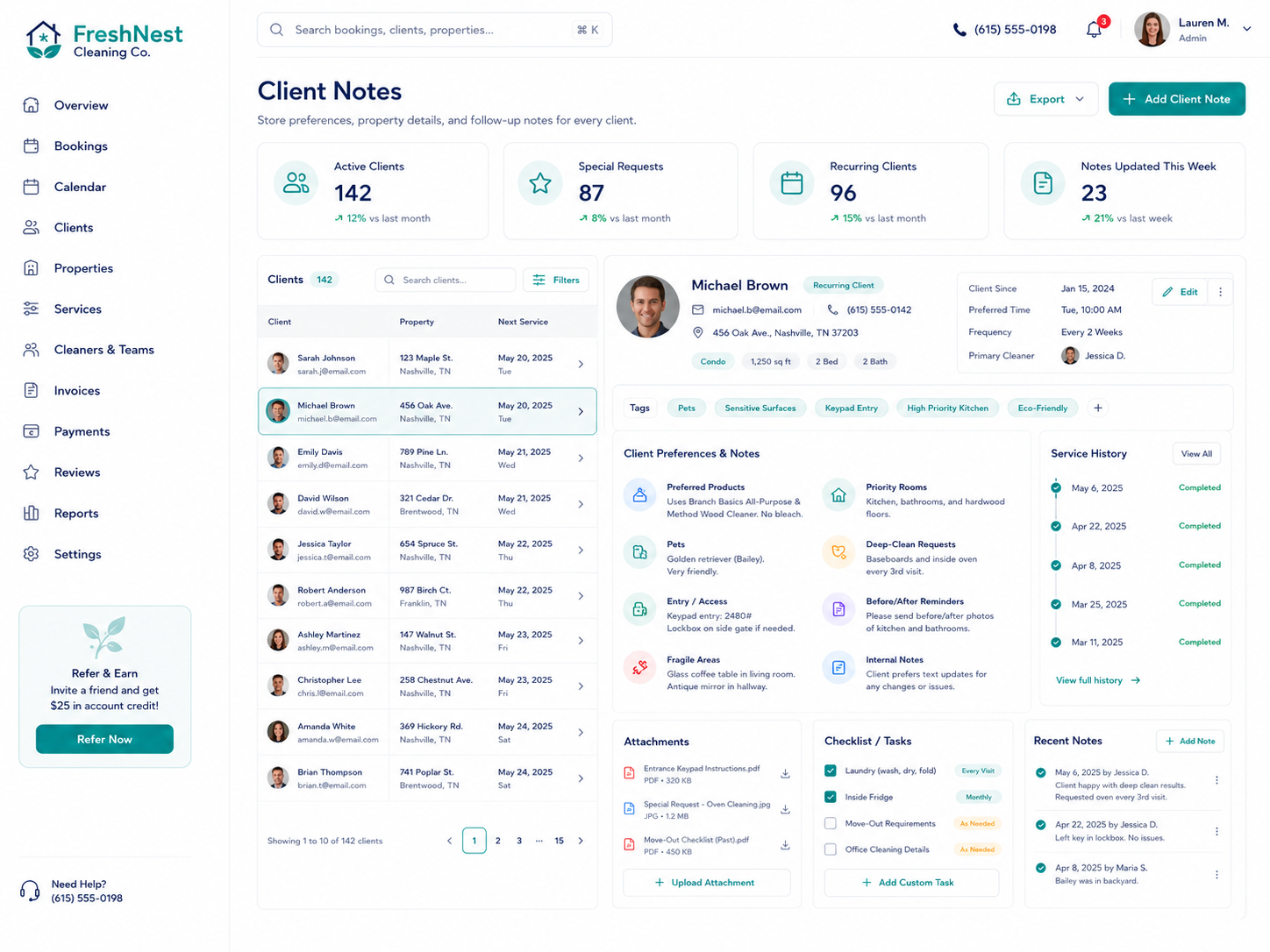1270x952 pixels.
Task: Click the Priority Rooms house icon
Action: (838, 495)
